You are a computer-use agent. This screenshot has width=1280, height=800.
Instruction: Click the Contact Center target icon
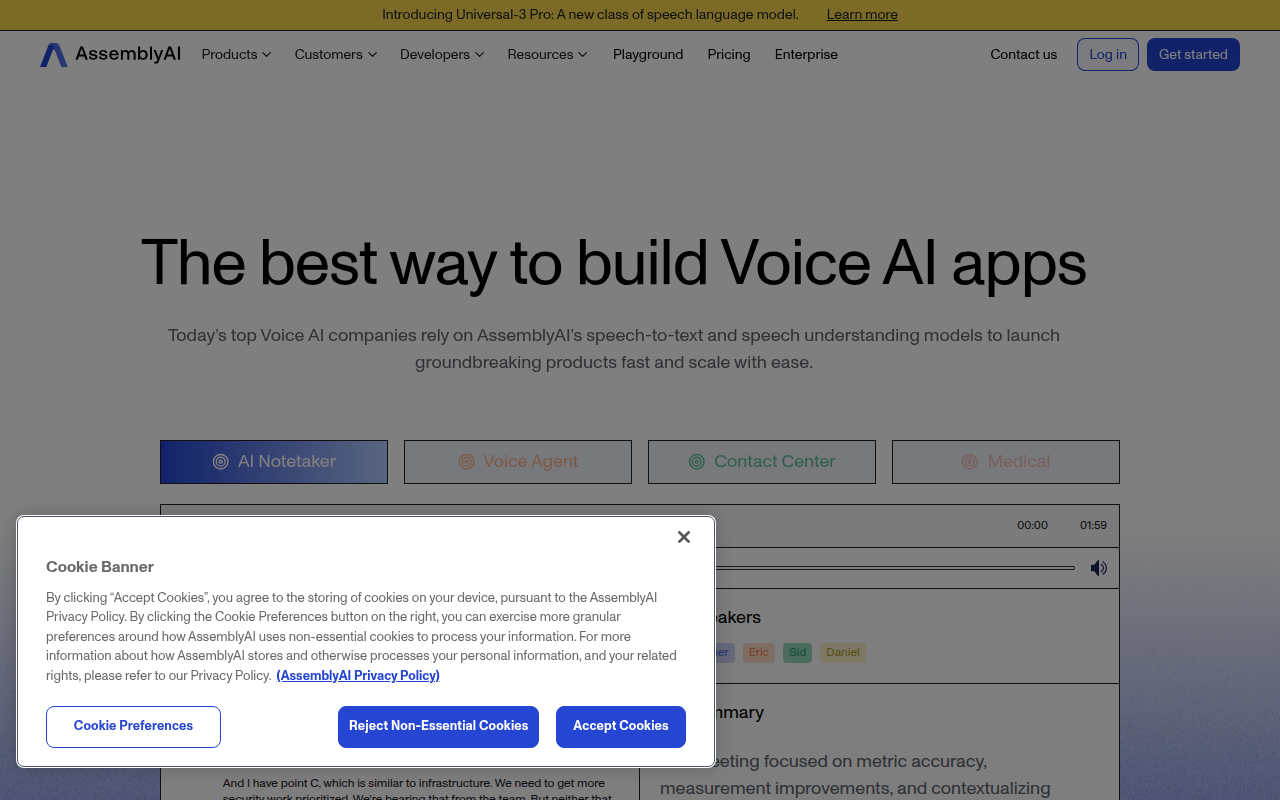(x=695, y=461)
